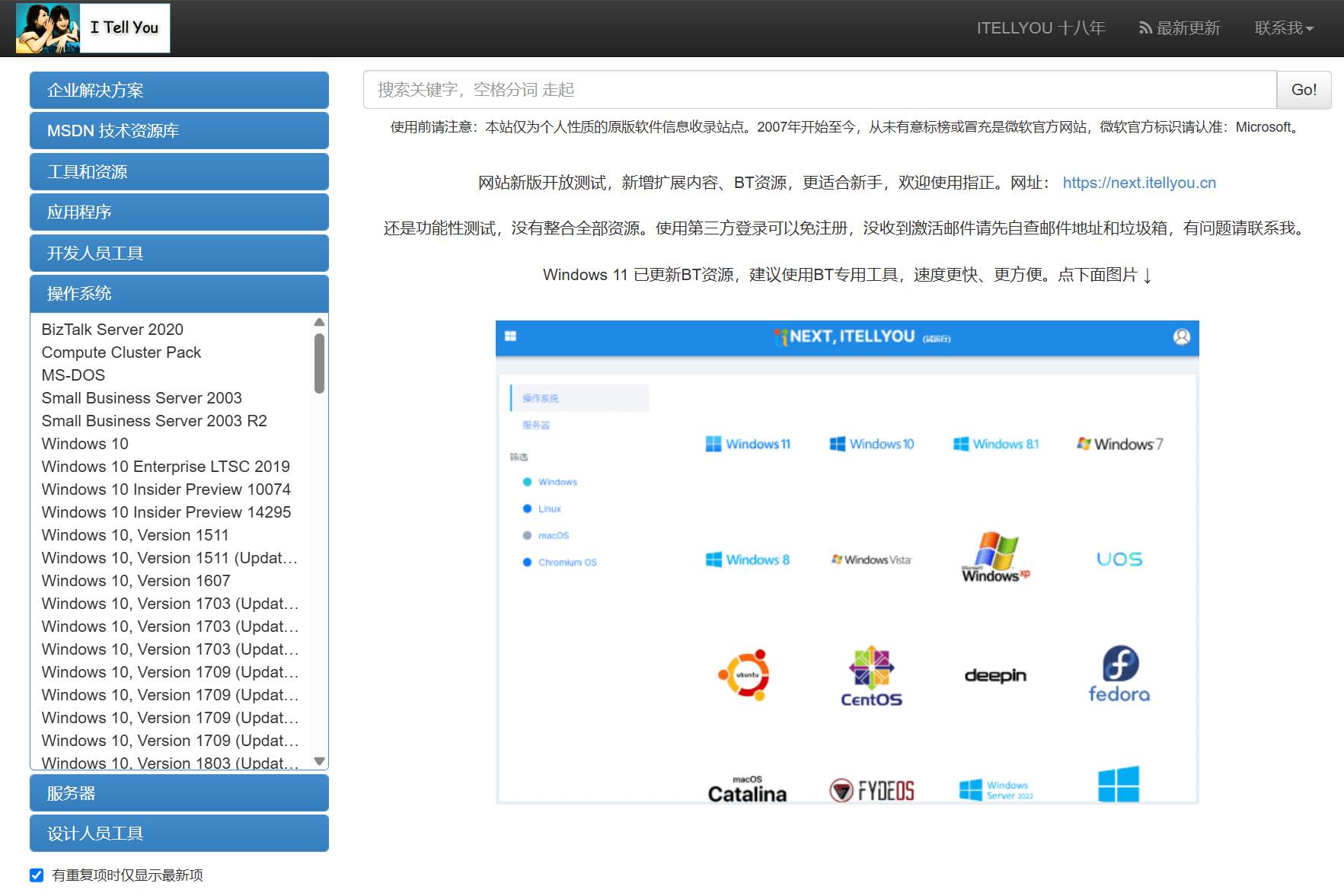Click scroll-down arrow of OS list
This screenshot has height=896, width=1344.
320,760
